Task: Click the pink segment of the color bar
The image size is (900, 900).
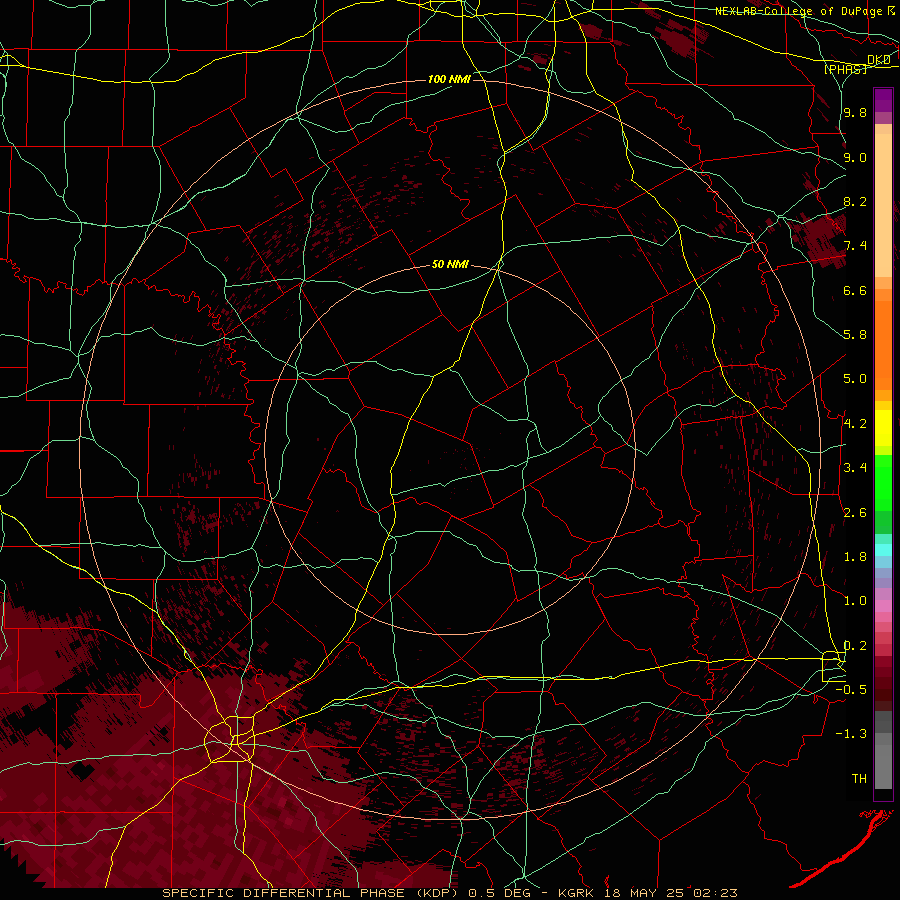Action: click(x=883, y=606)
